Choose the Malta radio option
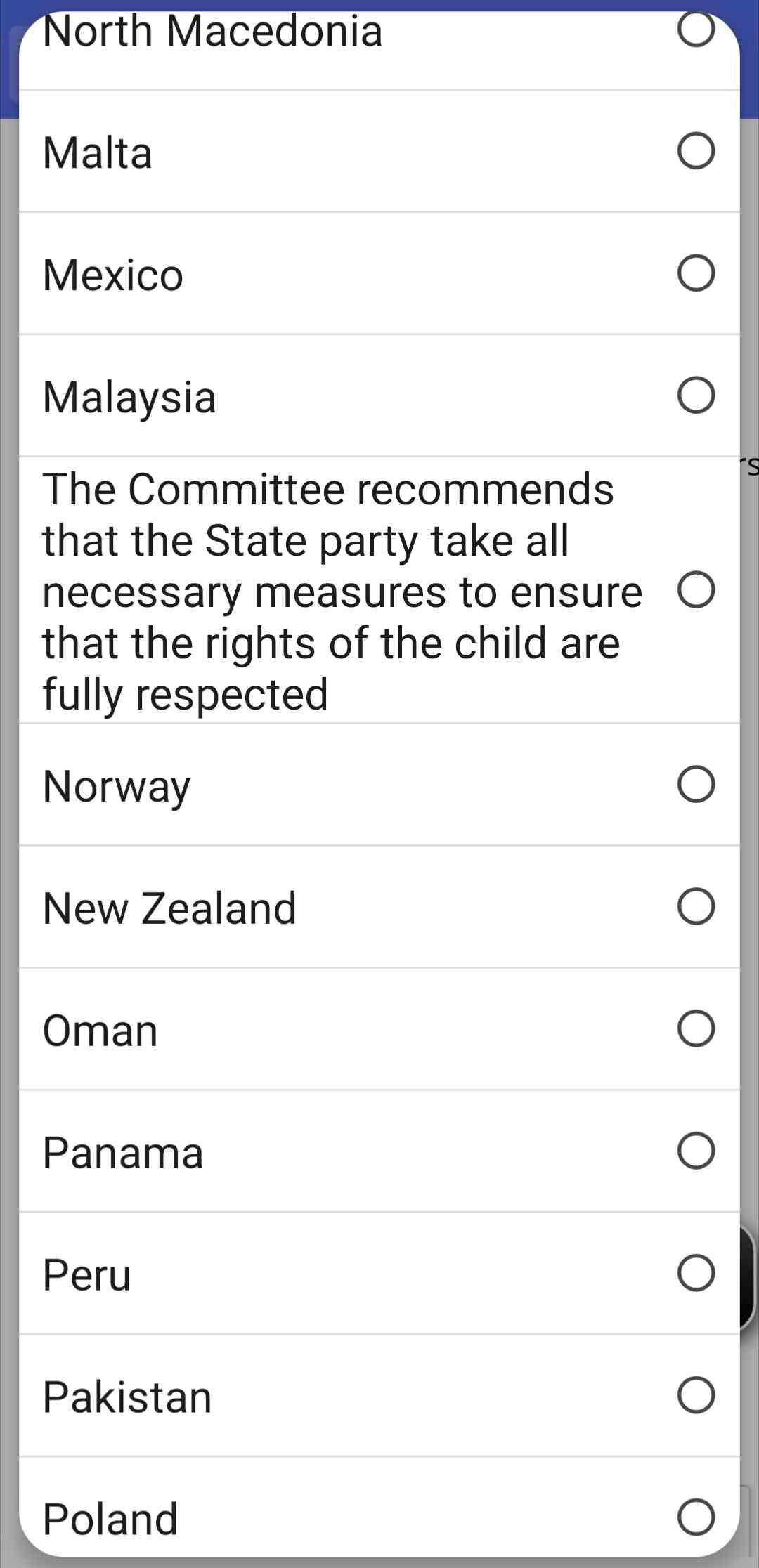Viewport: 759px width, 1568px height. pos(696,151)
